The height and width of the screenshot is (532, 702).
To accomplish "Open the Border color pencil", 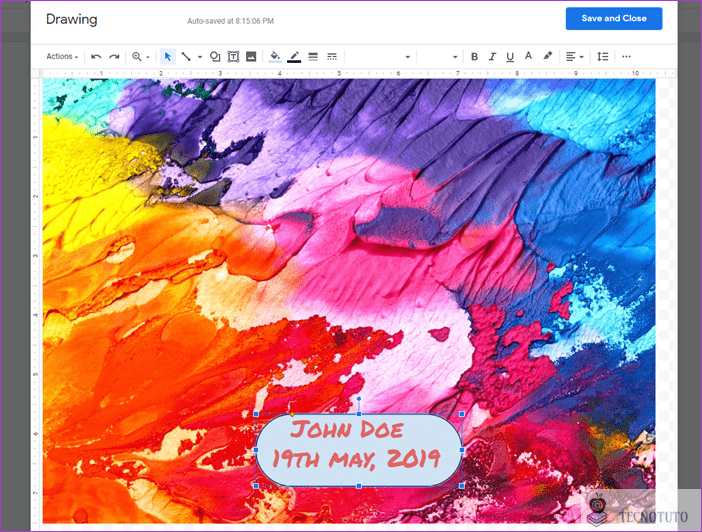I will click(x=294, y=56).
